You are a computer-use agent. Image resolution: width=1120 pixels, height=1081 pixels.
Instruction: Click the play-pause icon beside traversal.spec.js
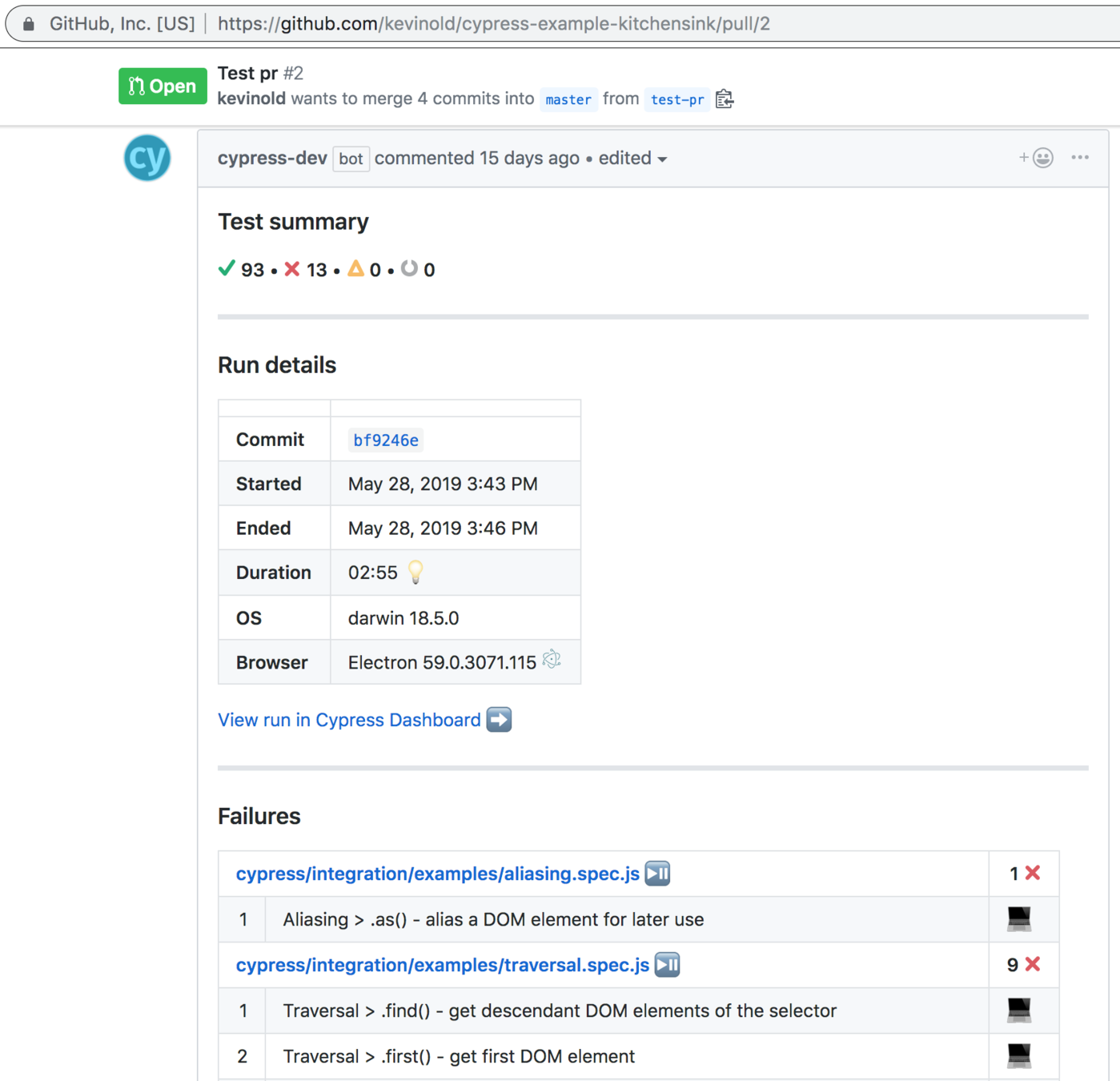[x=668, y=964]
